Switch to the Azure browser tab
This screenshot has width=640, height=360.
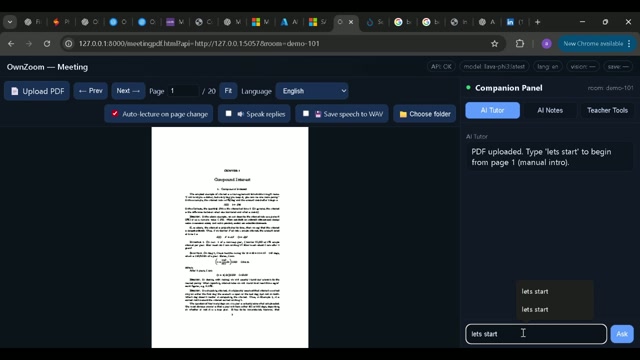(x=289, y=22)
